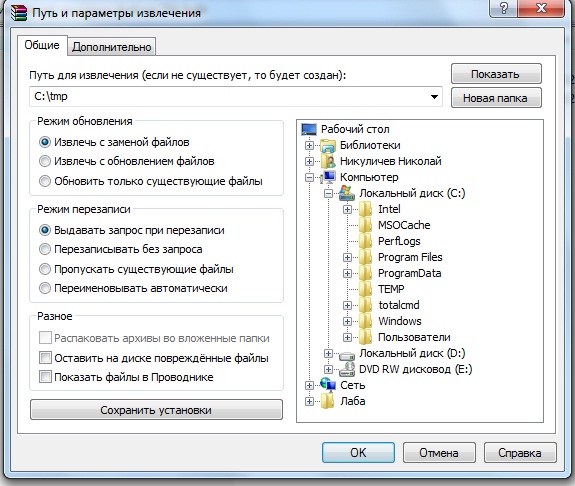Click the Сеть network globe icon
This screenshot has width=575, height=486.
tap(328, 385)
